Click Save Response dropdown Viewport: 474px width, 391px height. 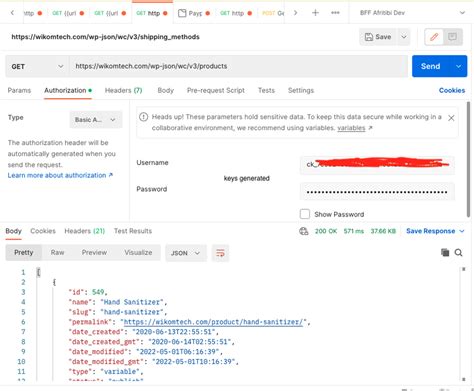pyautogui.click(x=435, y=231)
